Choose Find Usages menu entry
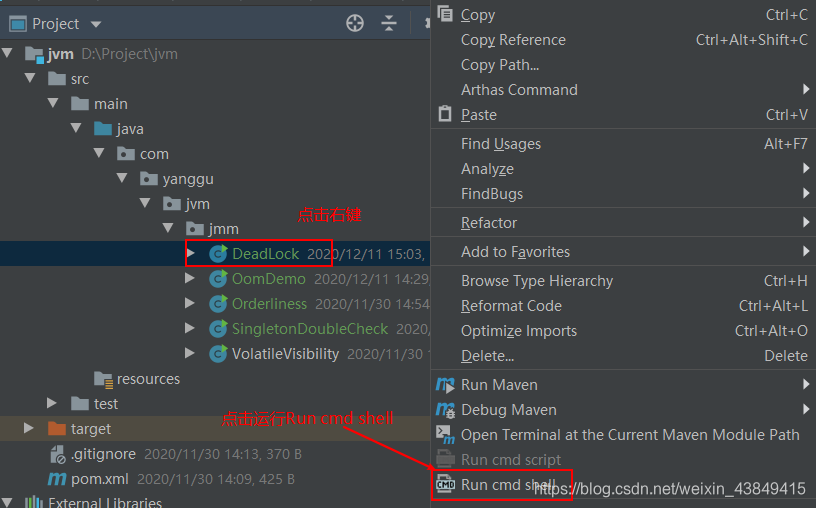 click(x=623, y=144)
